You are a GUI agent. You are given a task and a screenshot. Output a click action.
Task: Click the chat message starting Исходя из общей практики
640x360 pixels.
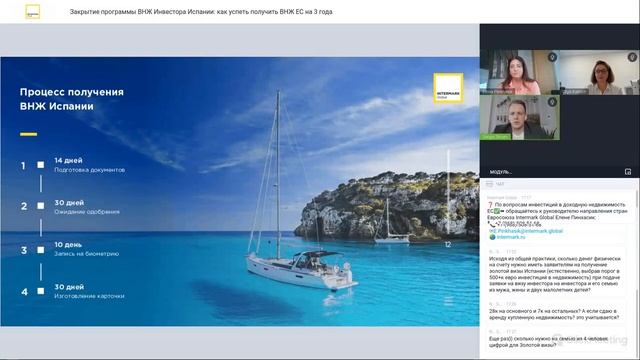tap(556, 274)
